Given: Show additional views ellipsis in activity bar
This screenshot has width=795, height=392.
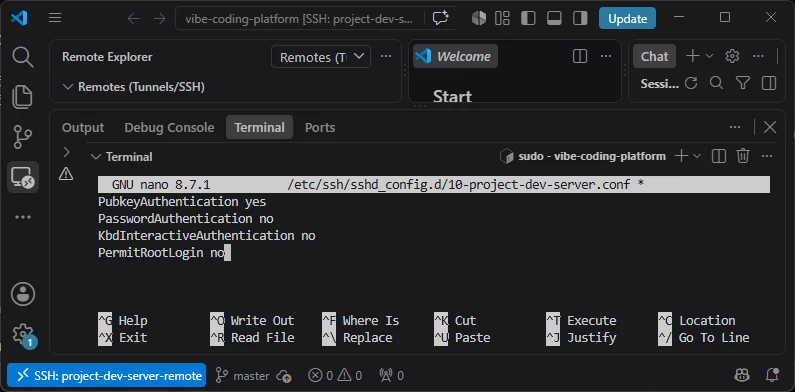Looking at the screenshot, I should coord(23,217).
